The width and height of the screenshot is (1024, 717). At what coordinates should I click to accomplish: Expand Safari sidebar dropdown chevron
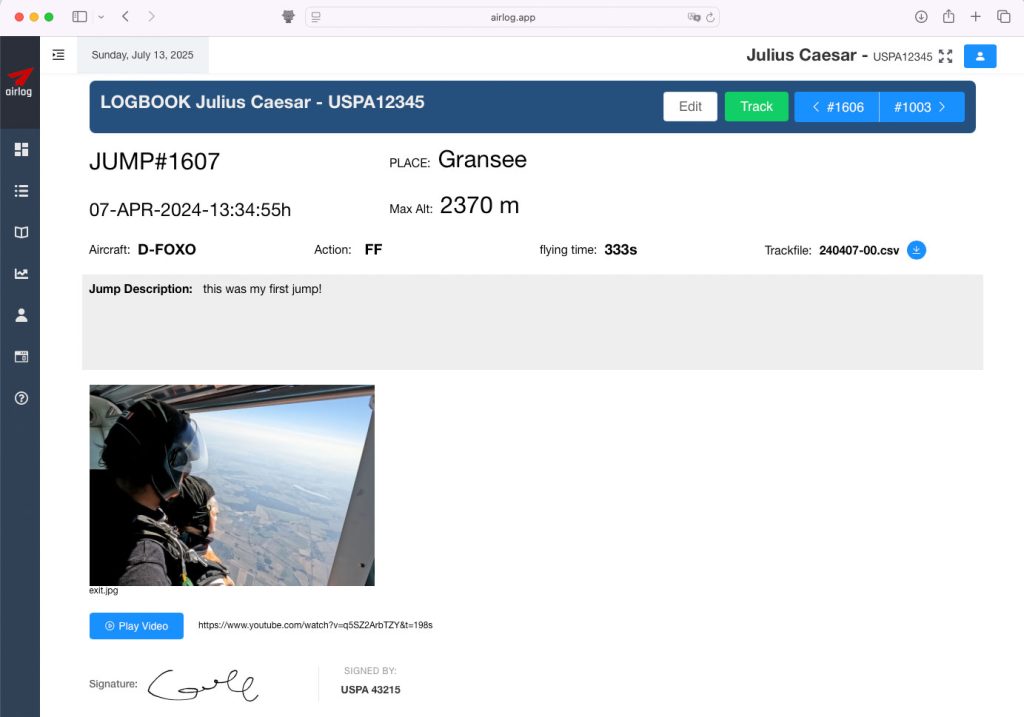point(101,17)
